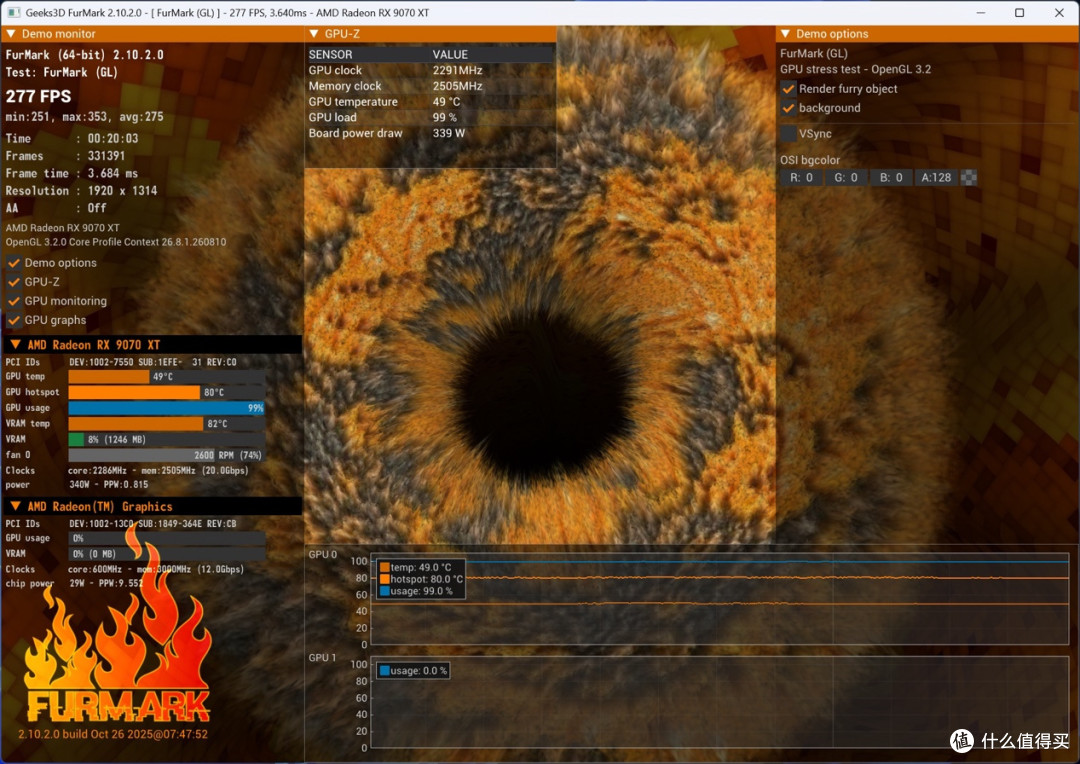This screenshot has height=764, width=1080.
Task: Click the Frames 331391 line
Action: click(65, 156)
